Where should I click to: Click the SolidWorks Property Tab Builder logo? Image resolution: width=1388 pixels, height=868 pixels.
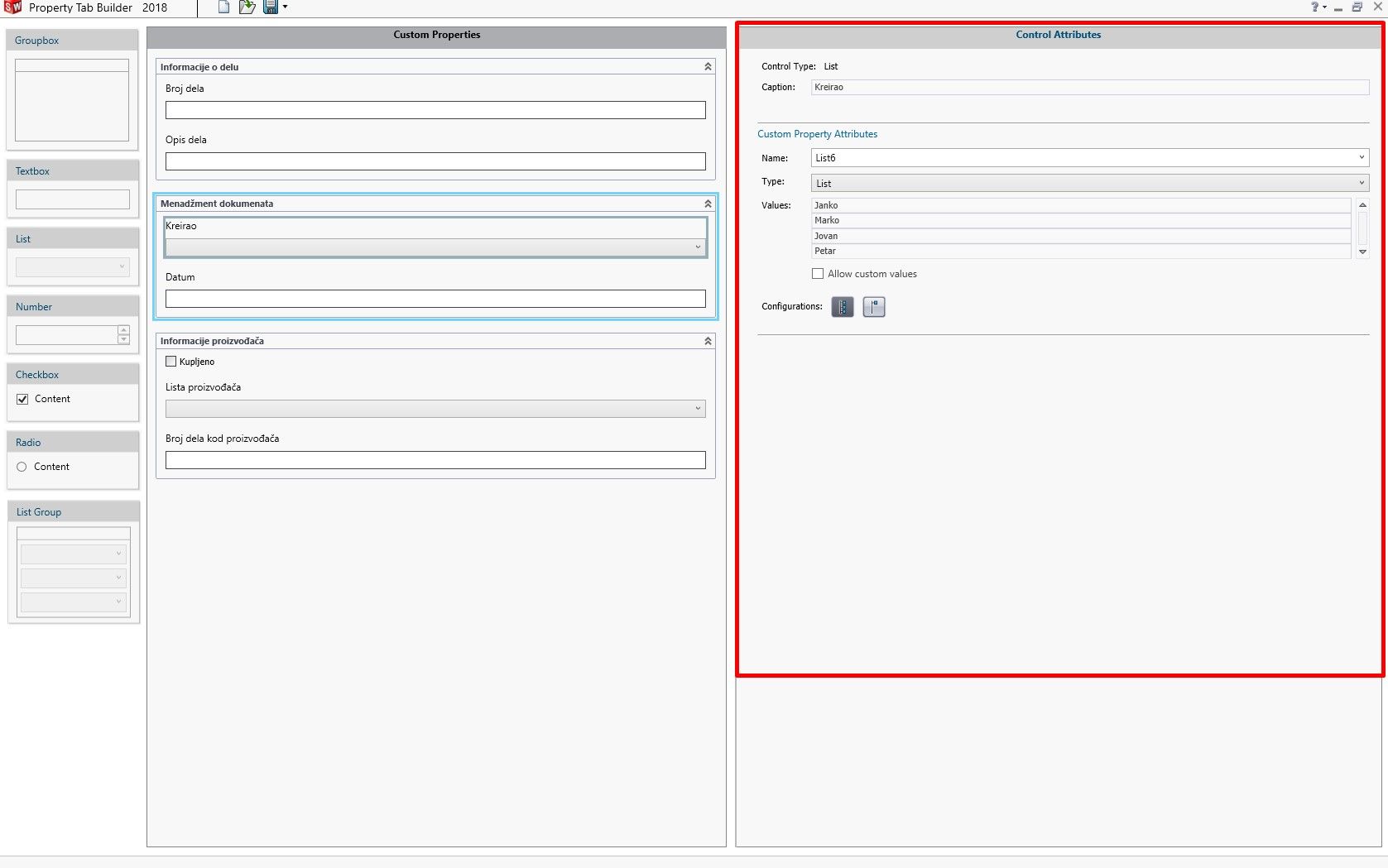coord(12,7)
